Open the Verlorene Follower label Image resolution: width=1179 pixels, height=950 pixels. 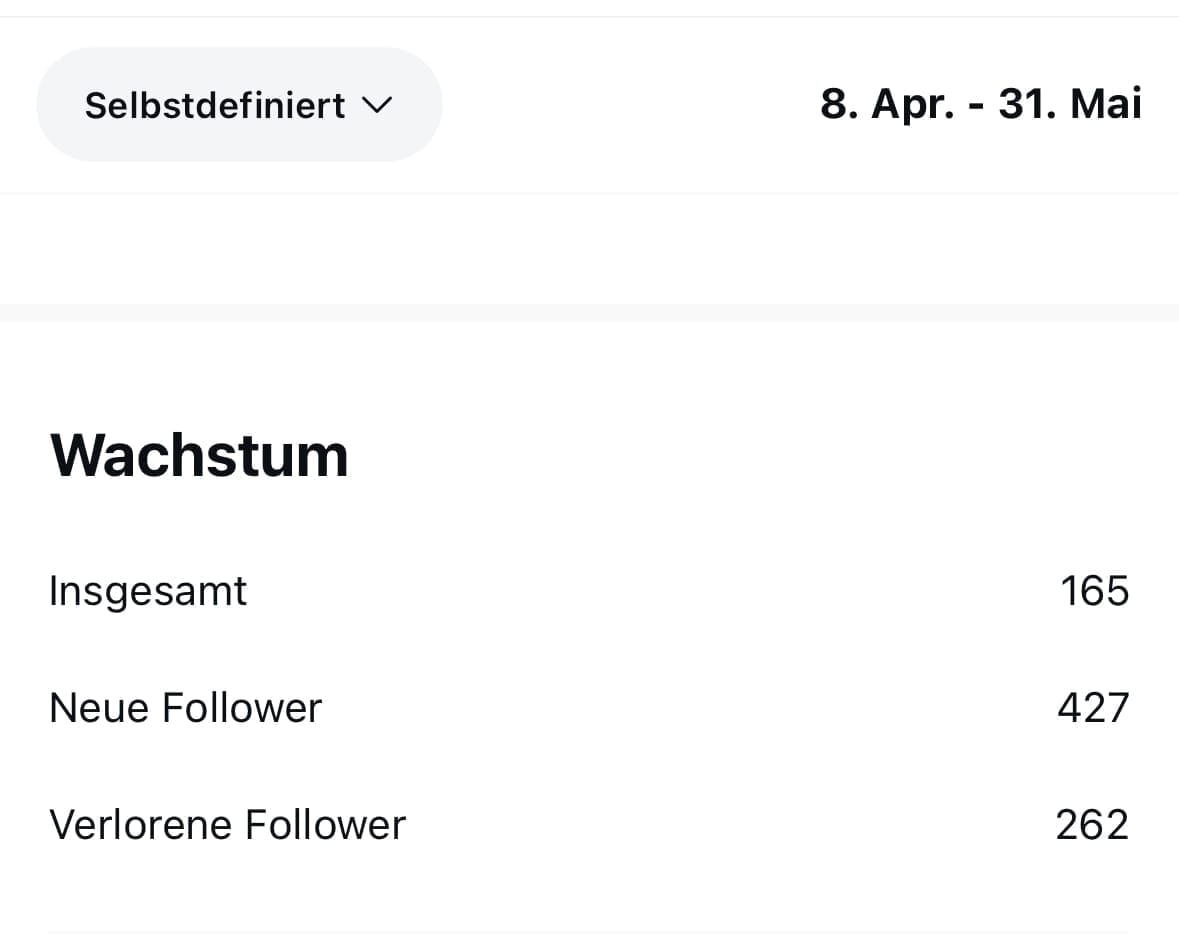pyautogui.click(x=227, y=825)
